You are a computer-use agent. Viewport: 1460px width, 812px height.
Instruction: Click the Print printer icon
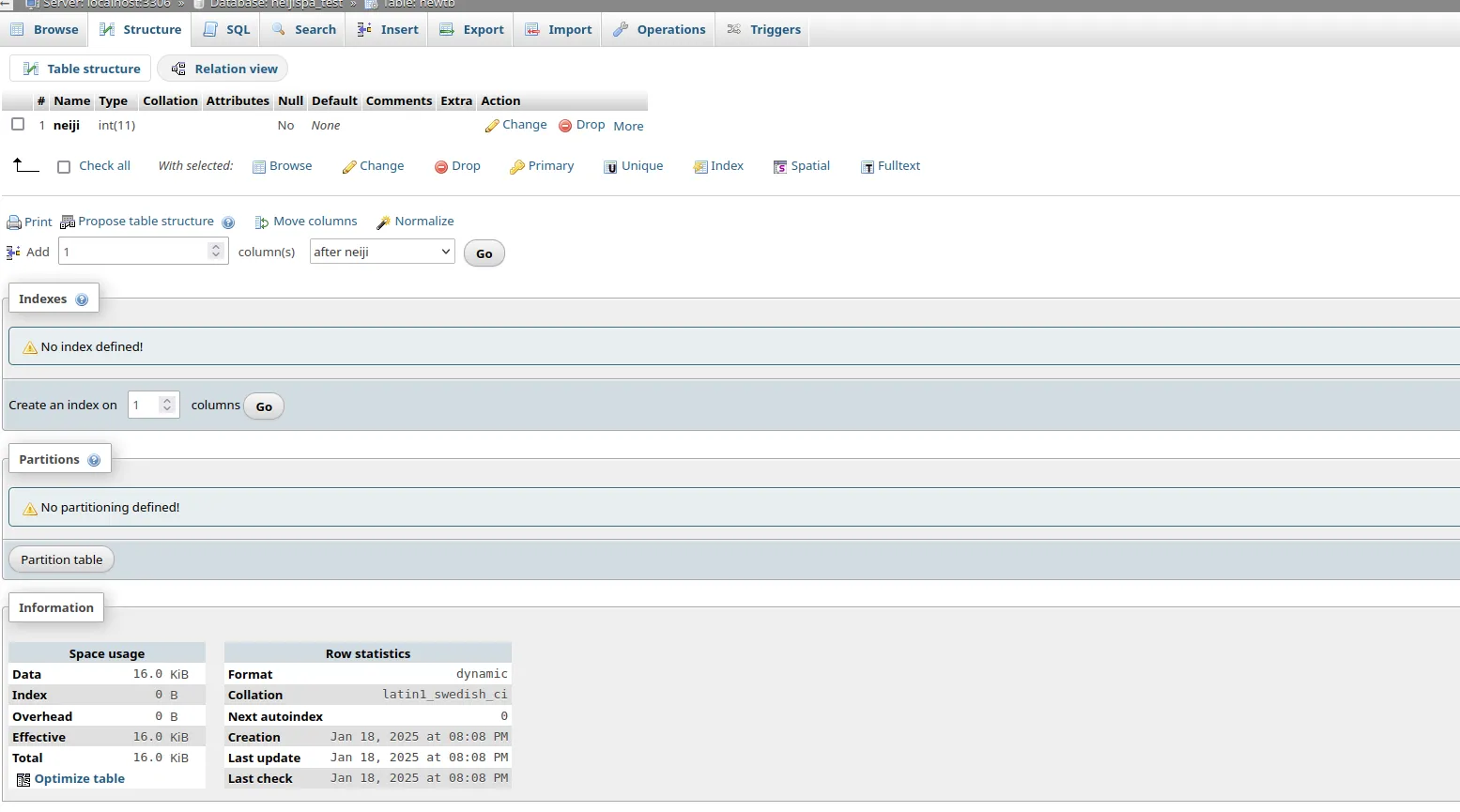[x=14, y=222]
